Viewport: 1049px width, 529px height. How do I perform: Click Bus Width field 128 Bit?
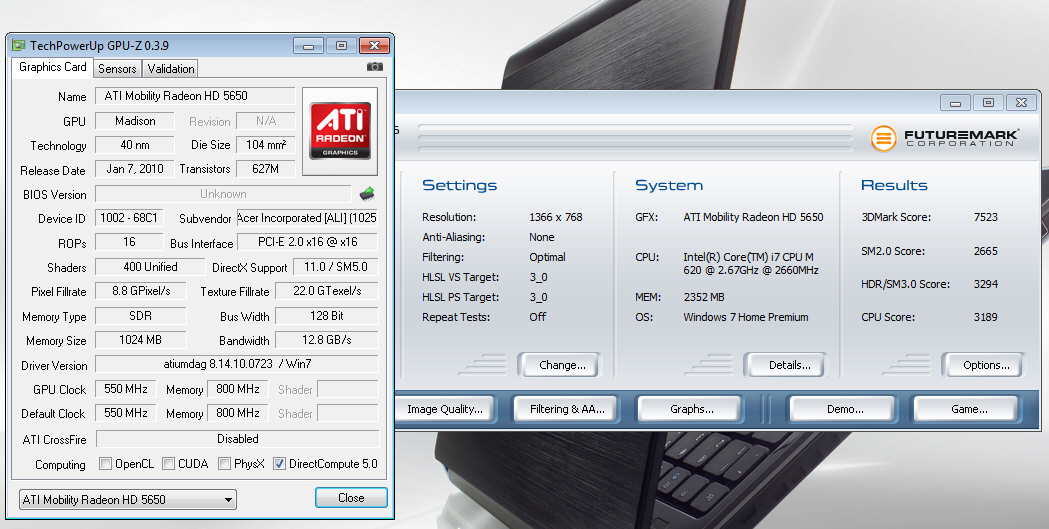327,316
